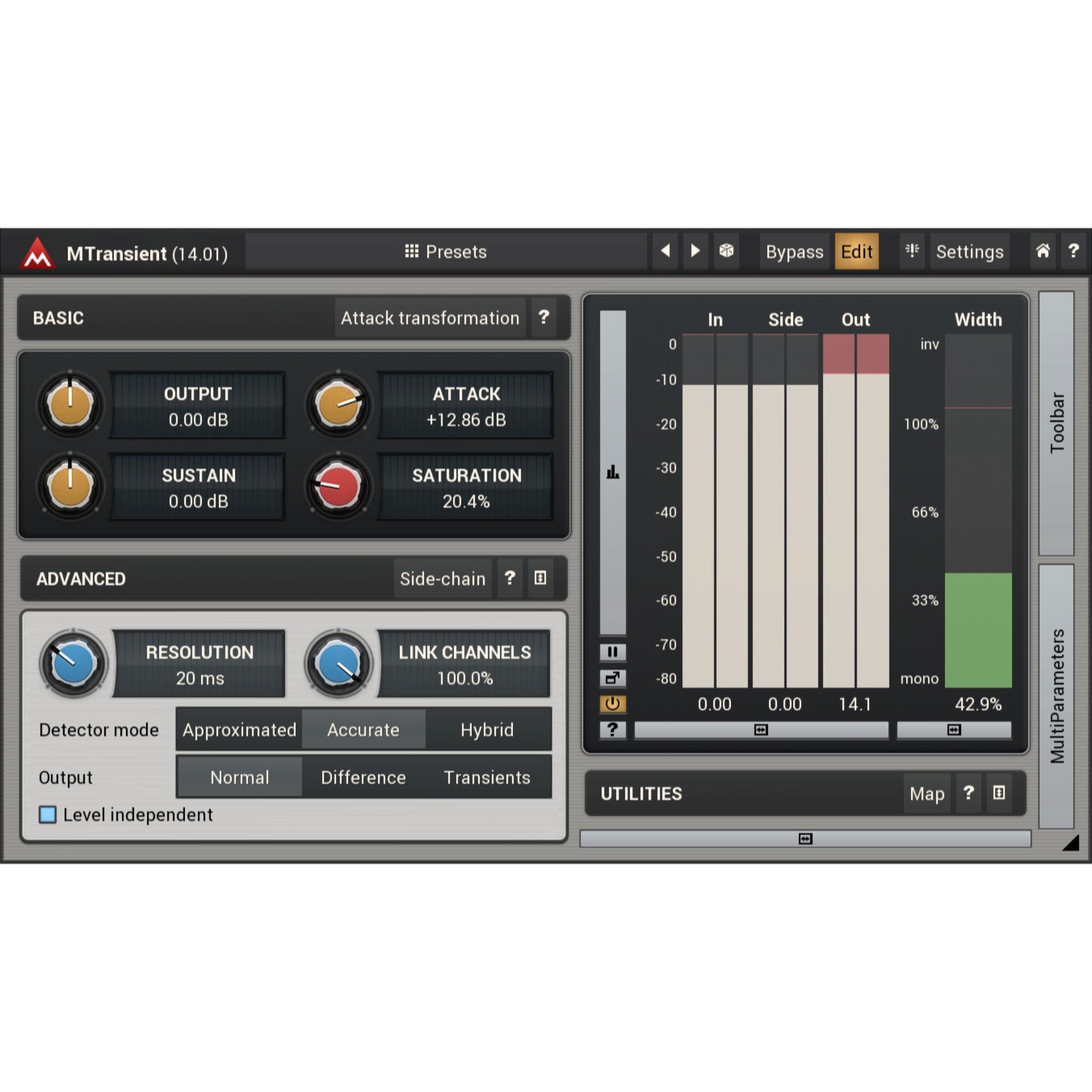Open help for the BASIC section
The height and width of the screenshot is (1092, 1092).
[x=544, y=318]
